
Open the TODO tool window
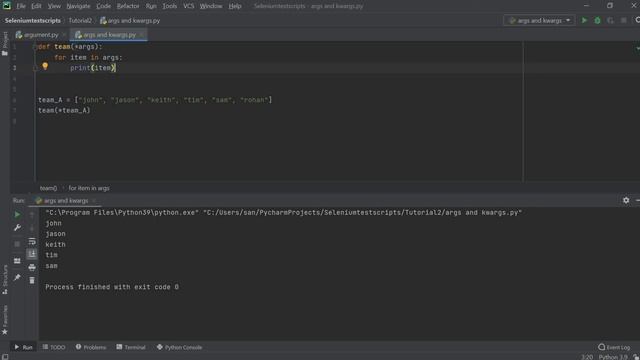[x=54, y=347]
